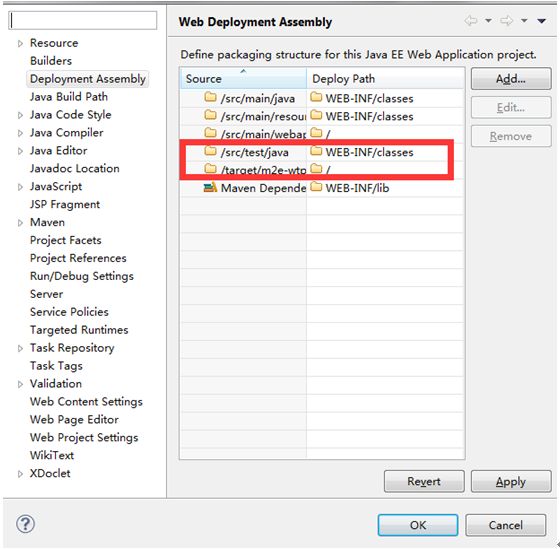This screenshot has width=560, height=549.
Task: Select the /src/main/java folder icon
Action: coord(210,97)
